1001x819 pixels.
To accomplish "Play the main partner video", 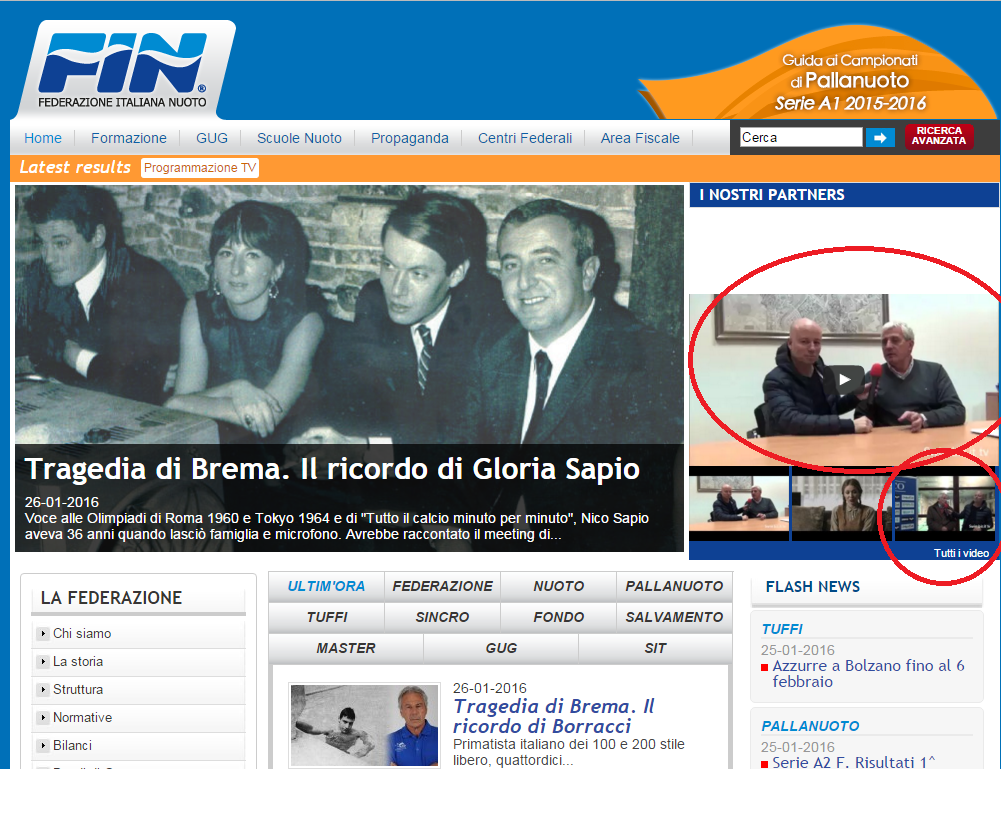I will tap(844, 380).
